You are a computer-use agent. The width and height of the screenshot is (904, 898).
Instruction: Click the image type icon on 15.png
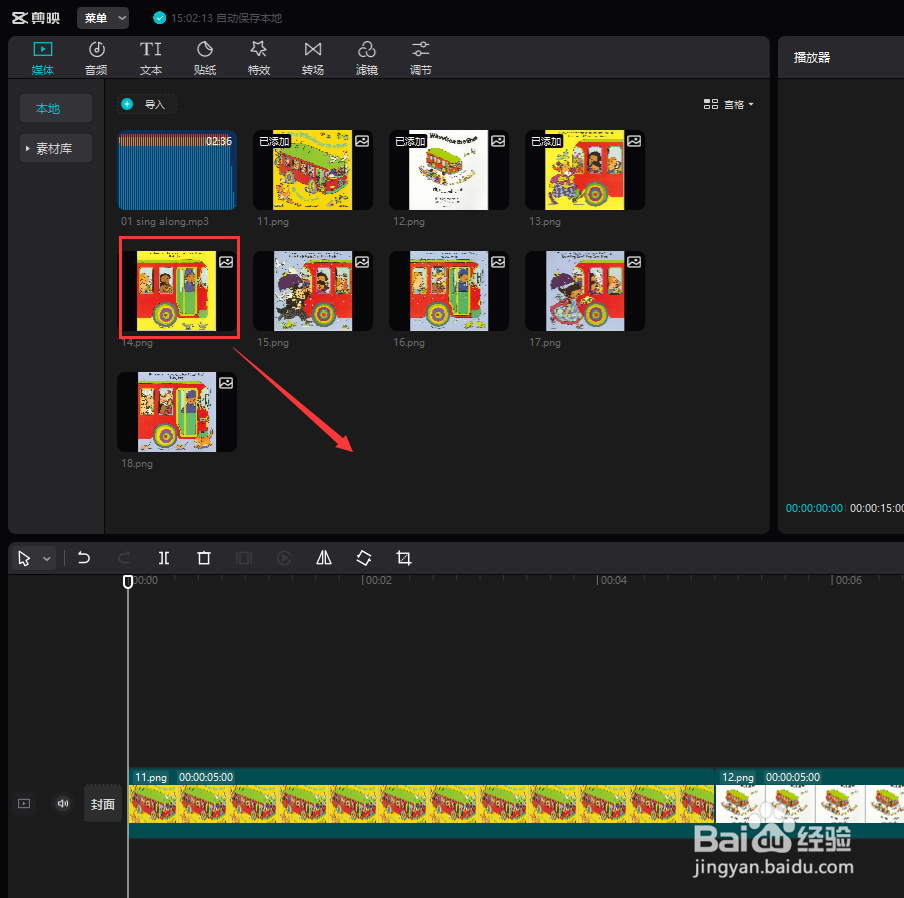[362, 262]
